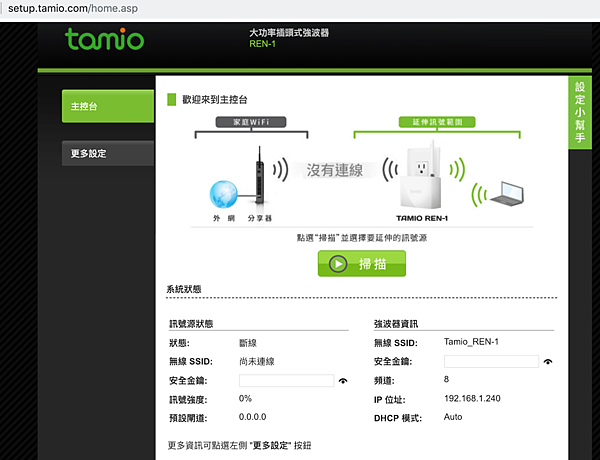Click the Tamio_REN-1 SSID value
Screen dimensions: 600x460
coord(471,342)
